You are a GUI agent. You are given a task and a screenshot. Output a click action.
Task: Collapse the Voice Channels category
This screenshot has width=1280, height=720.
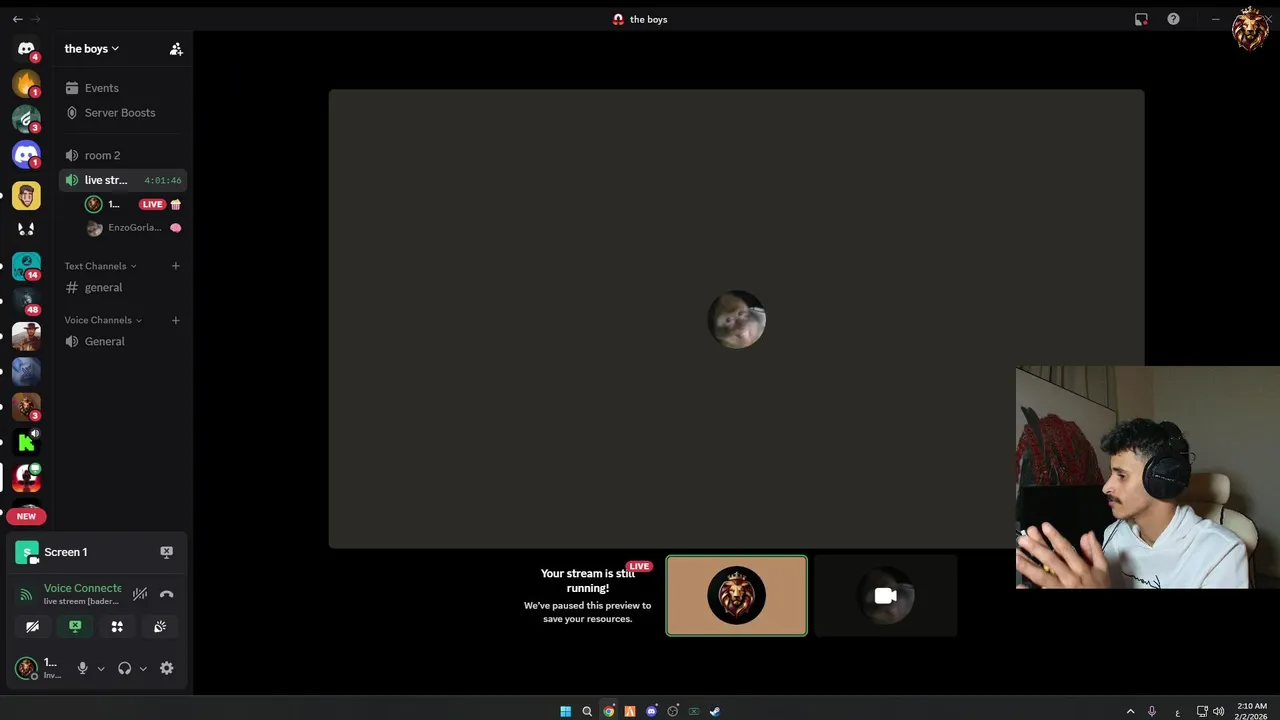[x=103, y=320]
